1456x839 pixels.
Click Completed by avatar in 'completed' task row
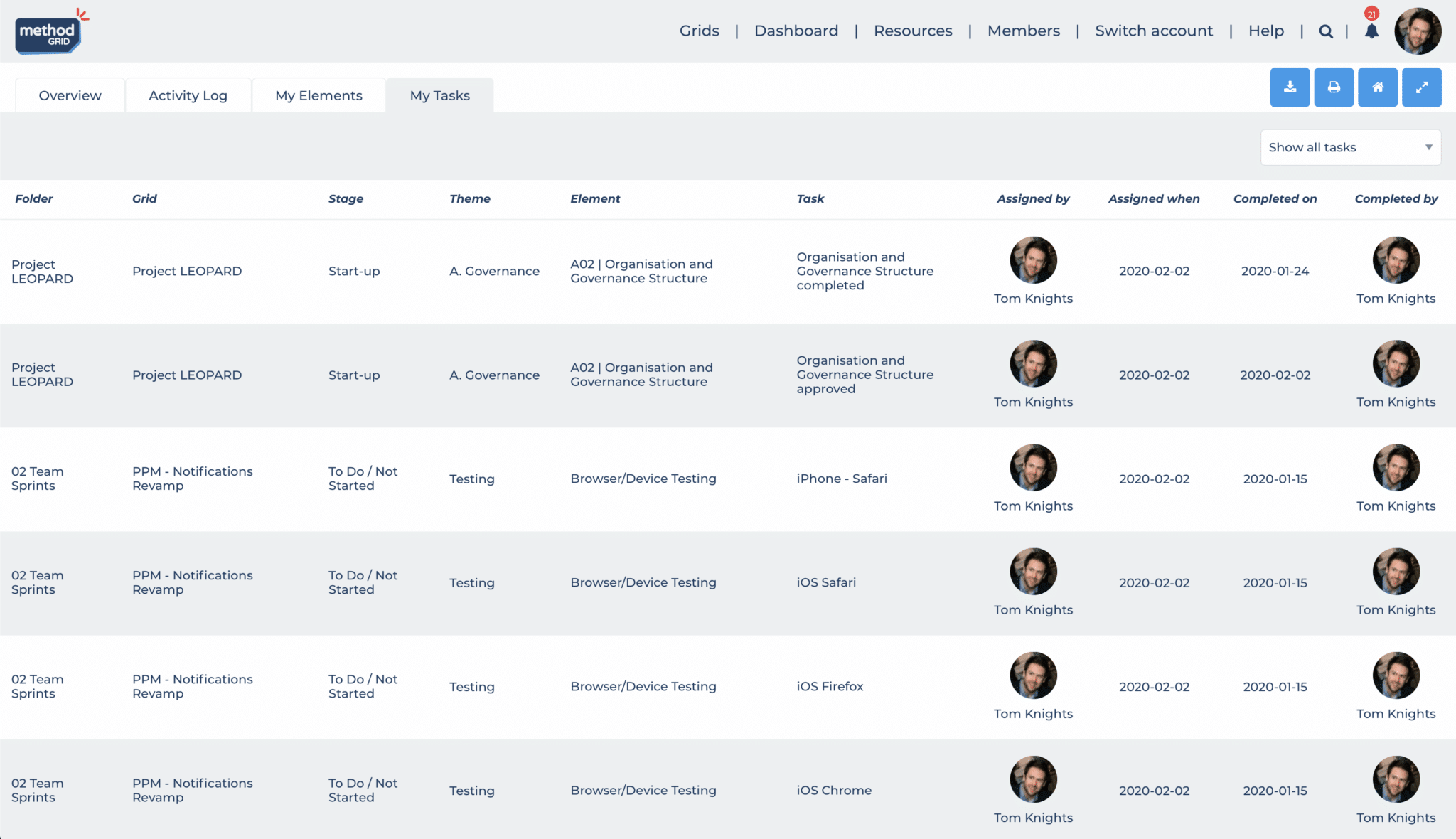(x=1396, y=260)
